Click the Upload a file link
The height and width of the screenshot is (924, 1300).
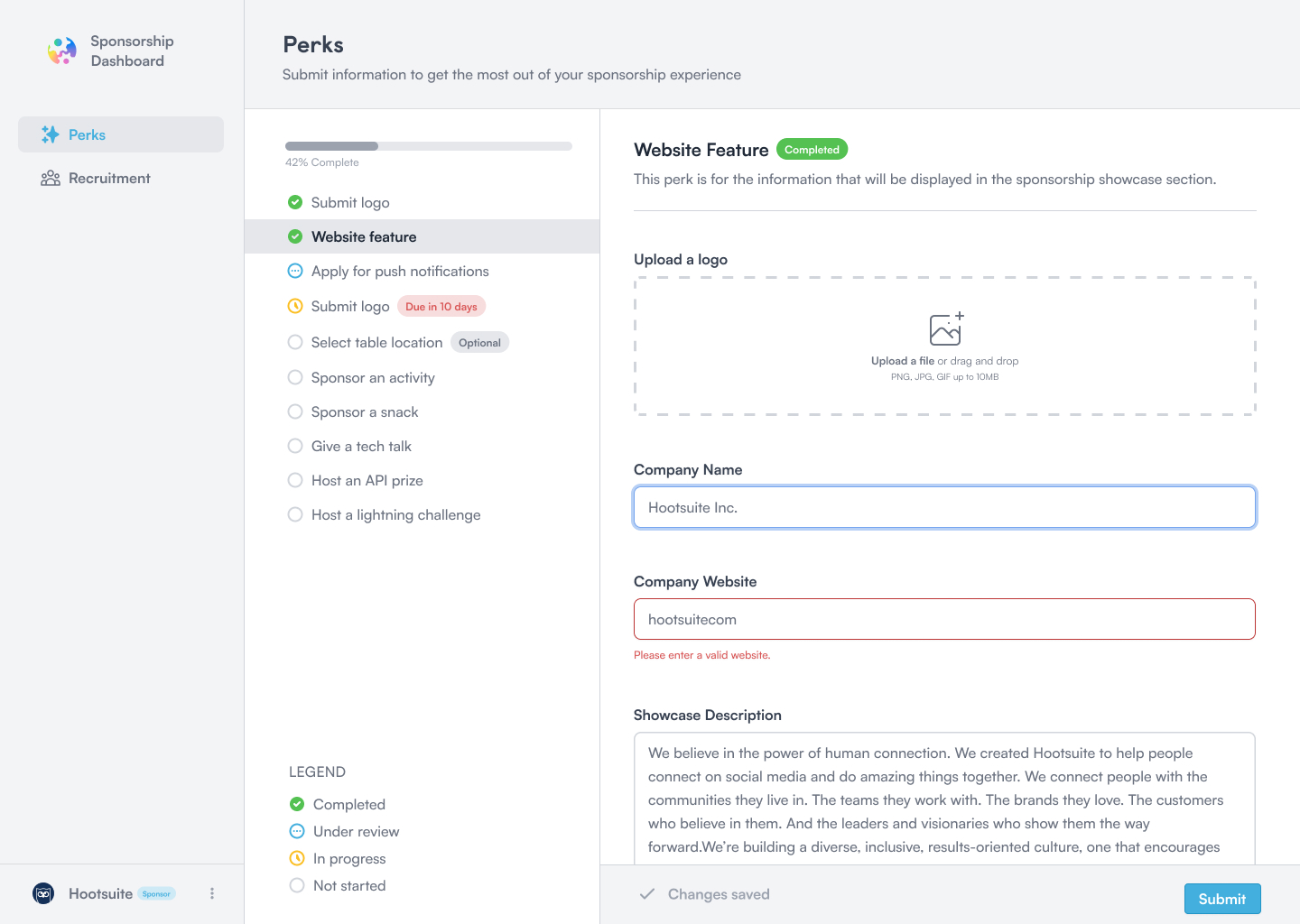pos(902,361)
